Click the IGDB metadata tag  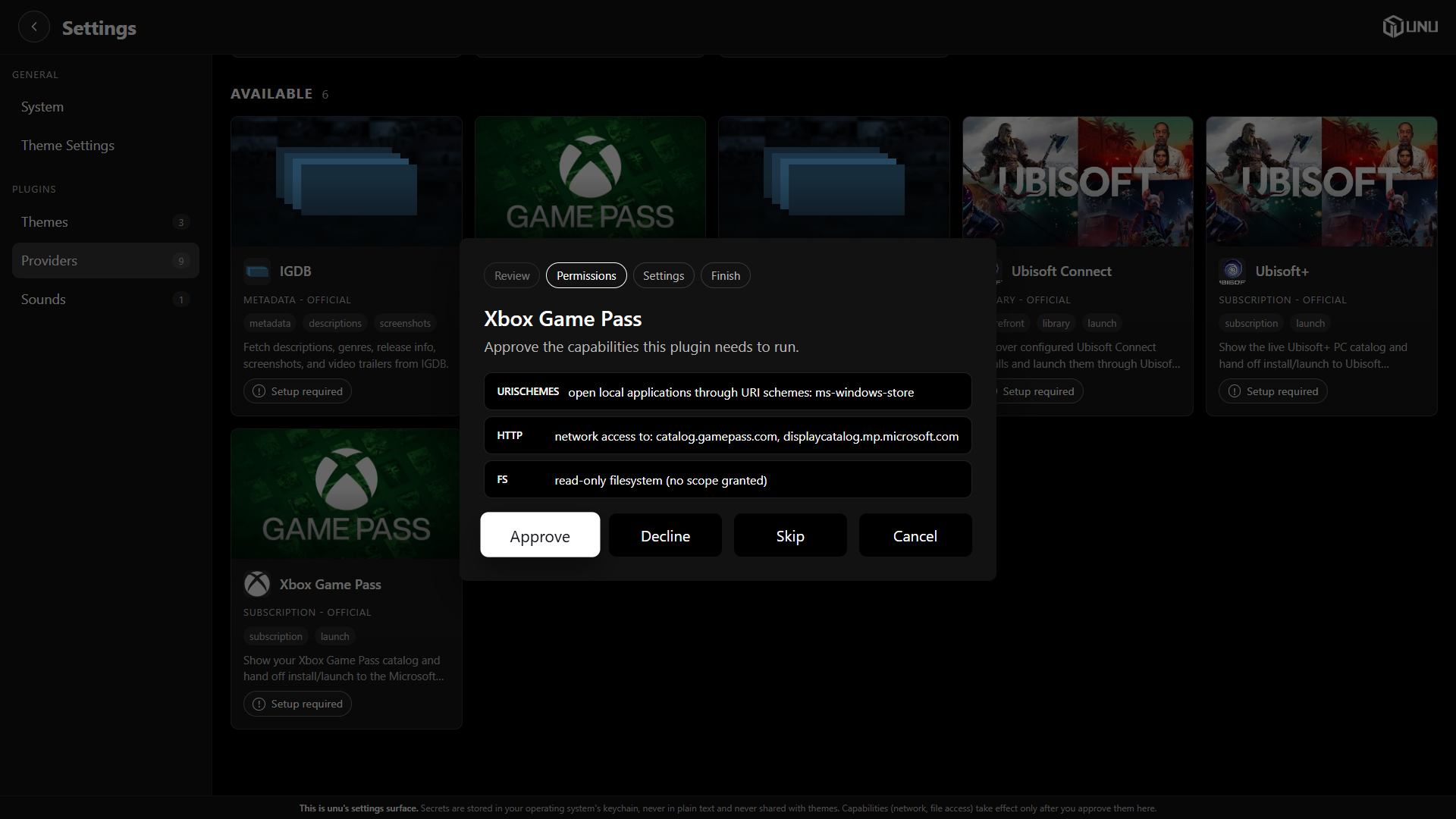pos(270,323)
